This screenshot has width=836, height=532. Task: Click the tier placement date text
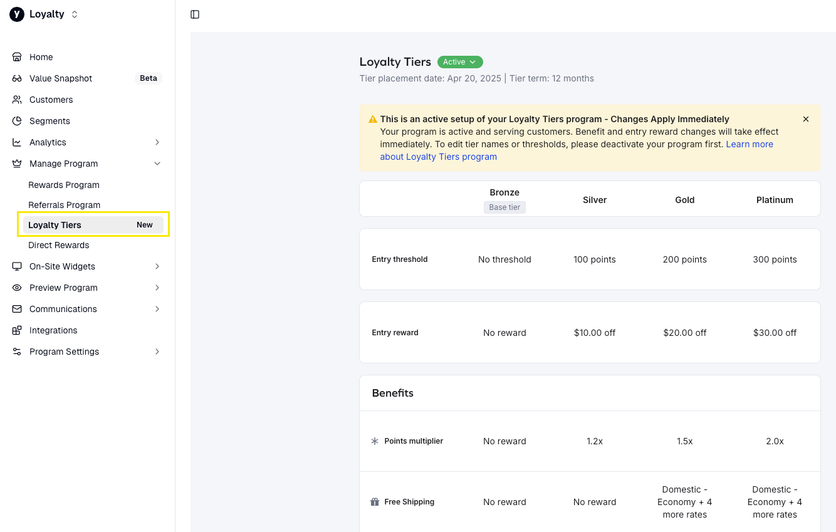[430, 78]
